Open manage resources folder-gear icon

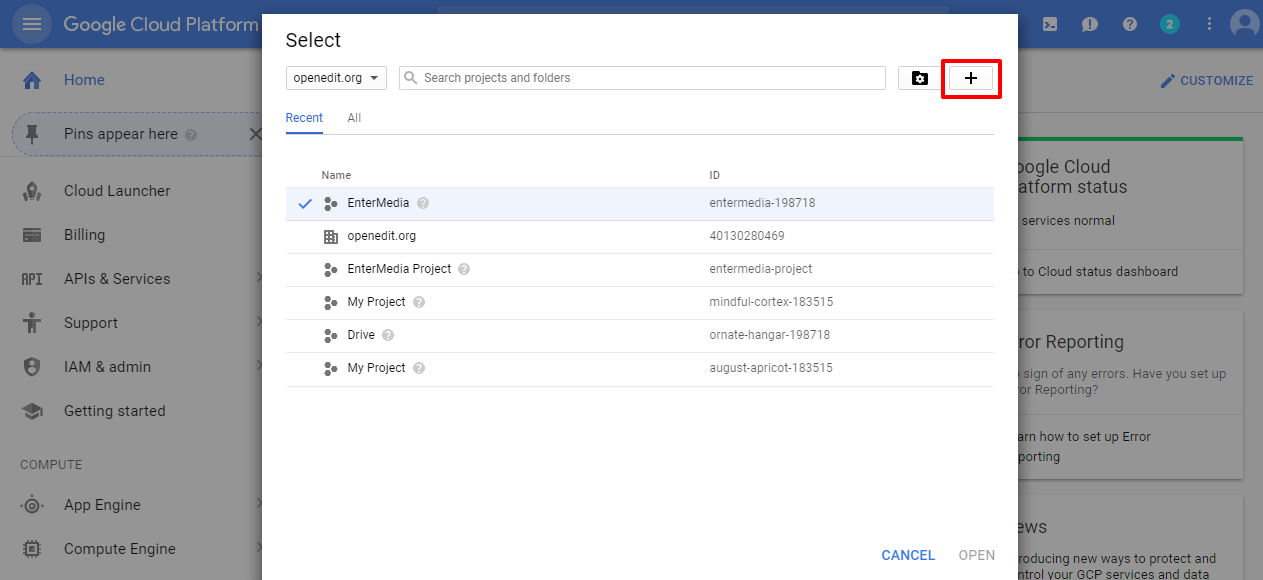[x=920, y=78]
